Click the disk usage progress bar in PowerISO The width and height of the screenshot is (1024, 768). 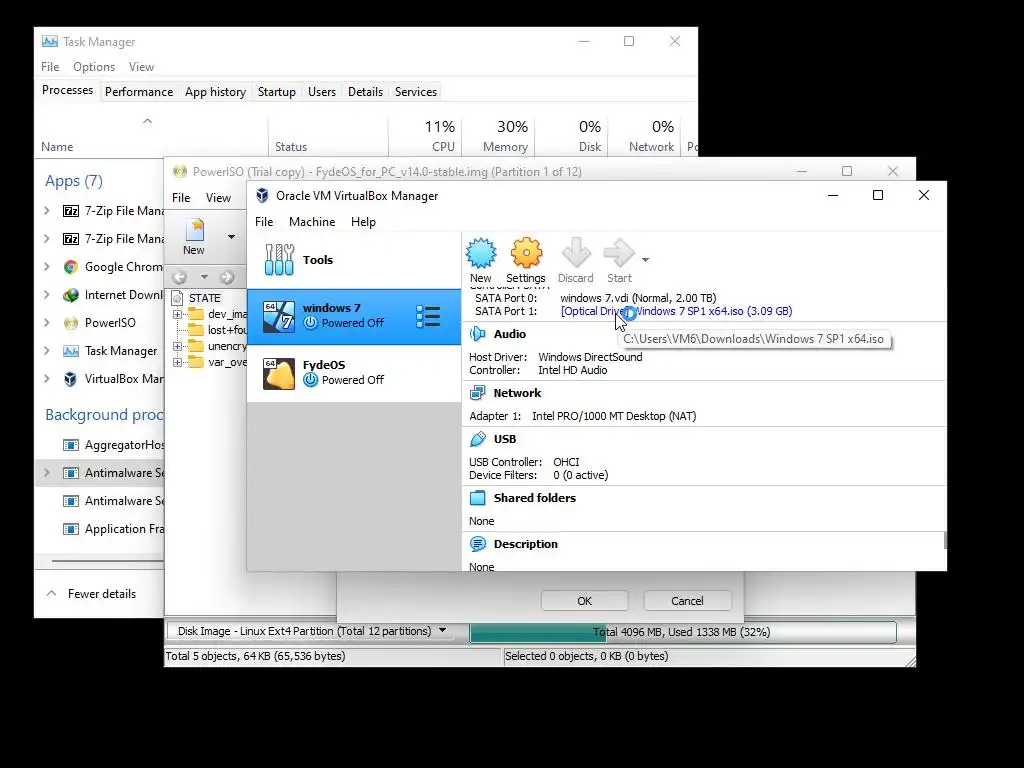click(x=682, y=632)
